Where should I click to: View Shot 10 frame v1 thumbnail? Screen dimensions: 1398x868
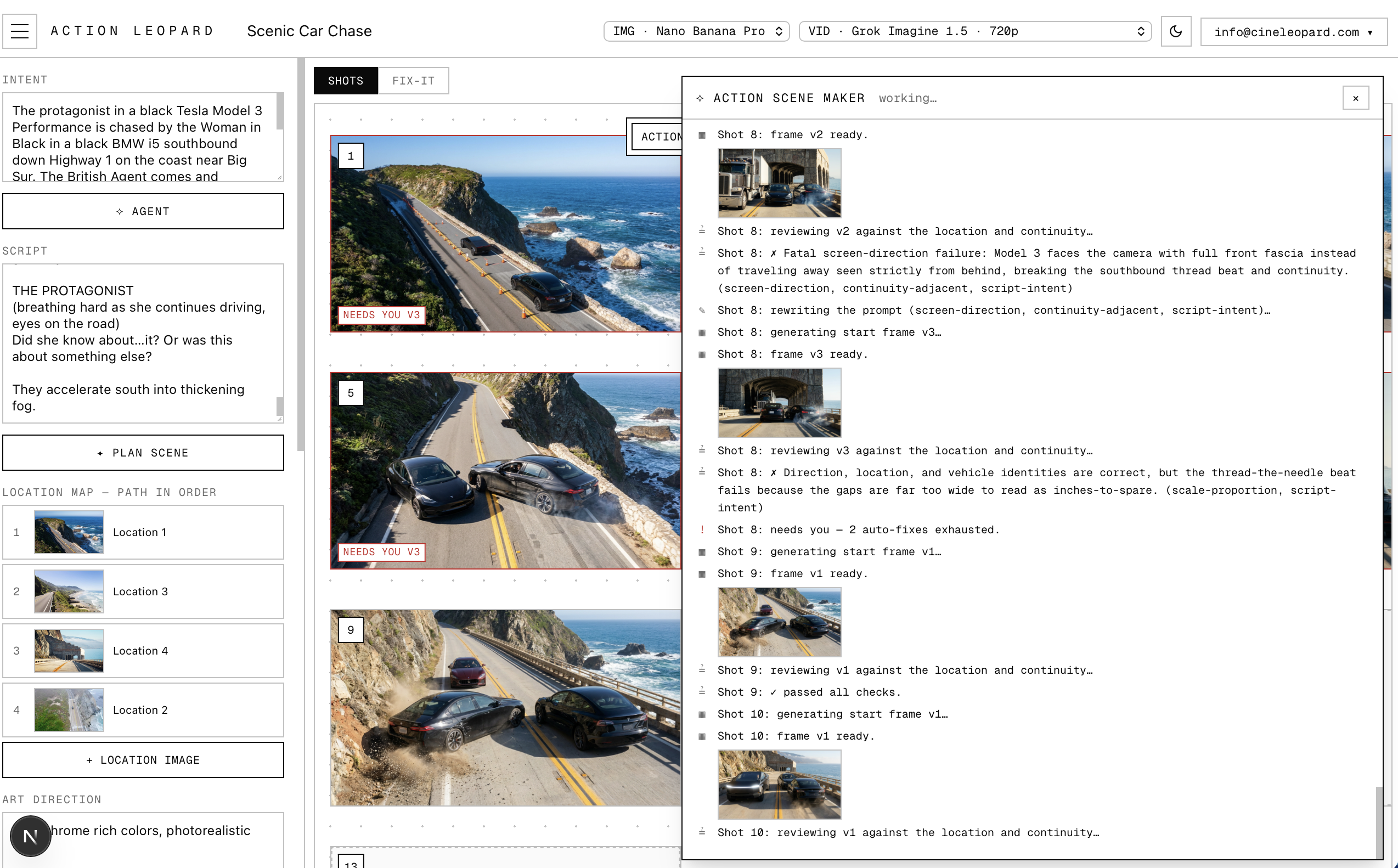(x=779, y=784)
